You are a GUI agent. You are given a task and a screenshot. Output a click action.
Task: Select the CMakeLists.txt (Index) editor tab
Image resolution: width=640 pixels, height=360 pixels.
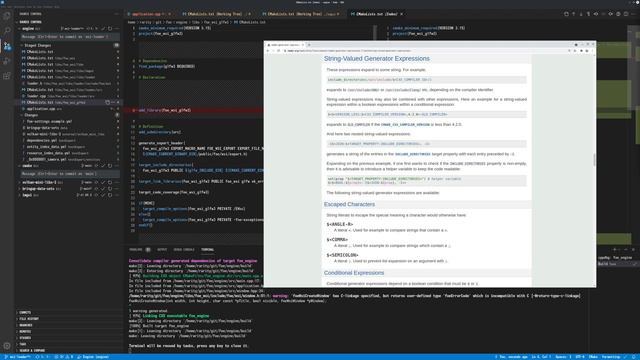[x=376, y=14]
